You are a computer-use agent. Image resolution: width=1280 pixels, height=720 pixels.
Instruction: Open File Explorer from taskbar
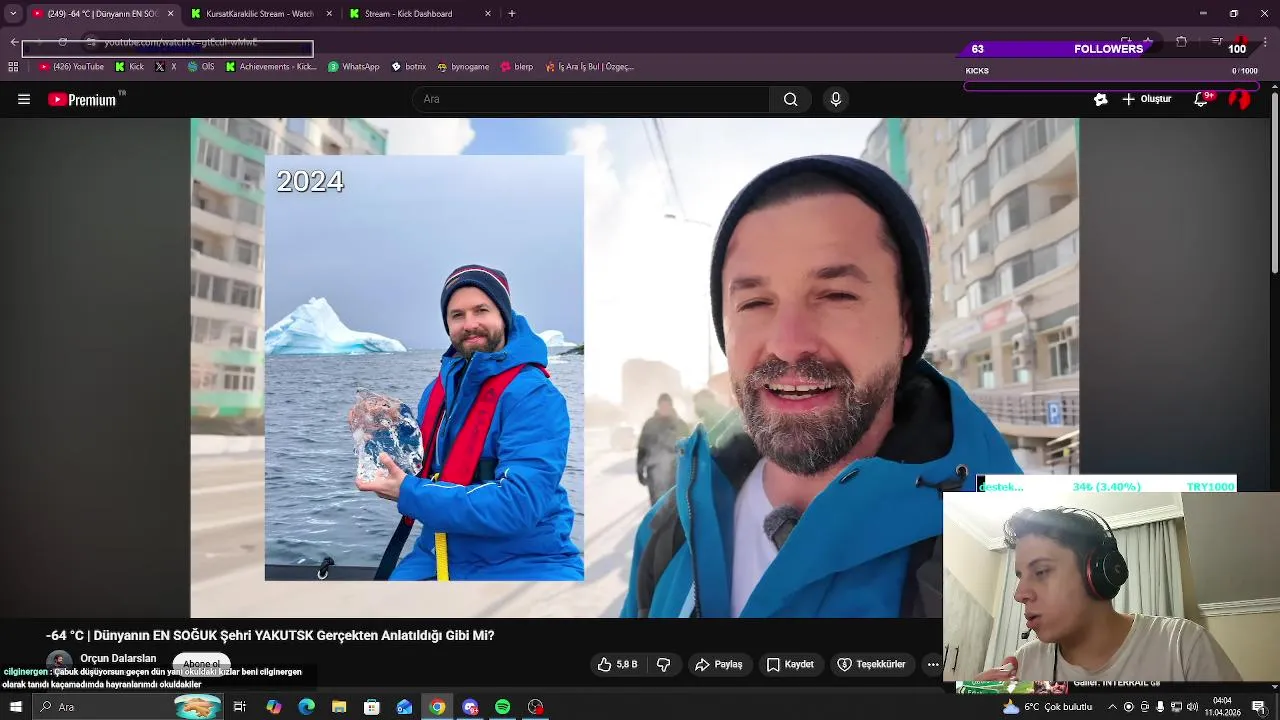pos(339,707)
